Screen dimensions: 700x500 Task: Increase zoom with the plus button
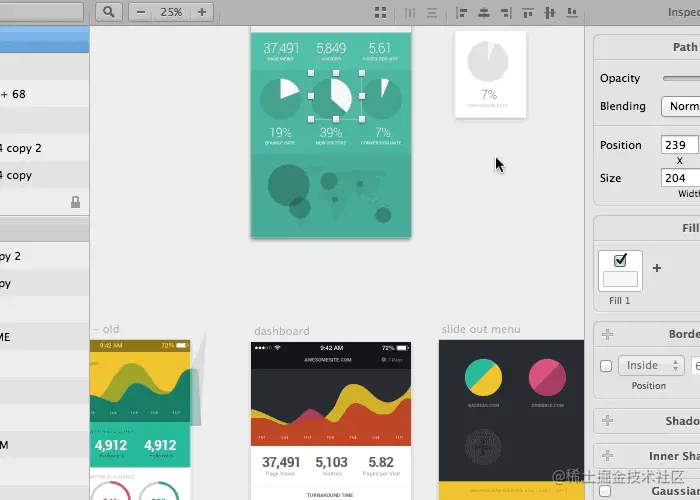tap(202, 12)
